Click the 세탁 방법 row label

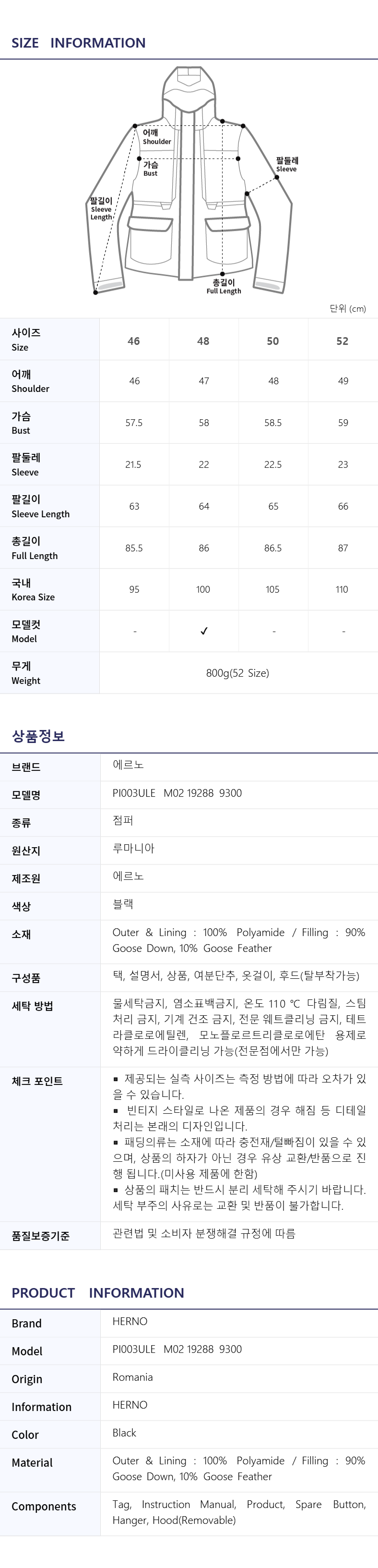pos(32,1006)
